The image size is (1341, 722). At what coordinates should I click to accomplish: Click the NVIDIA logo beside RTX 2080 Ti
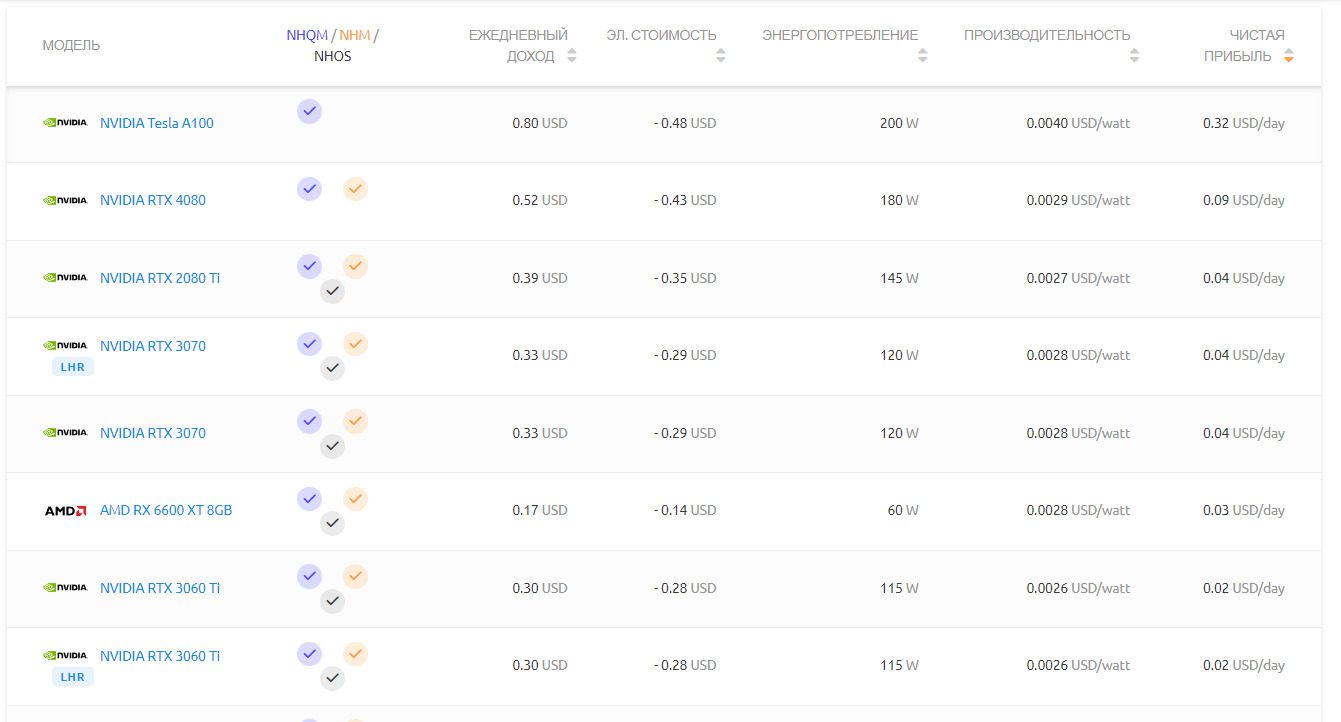coord(65,278)
